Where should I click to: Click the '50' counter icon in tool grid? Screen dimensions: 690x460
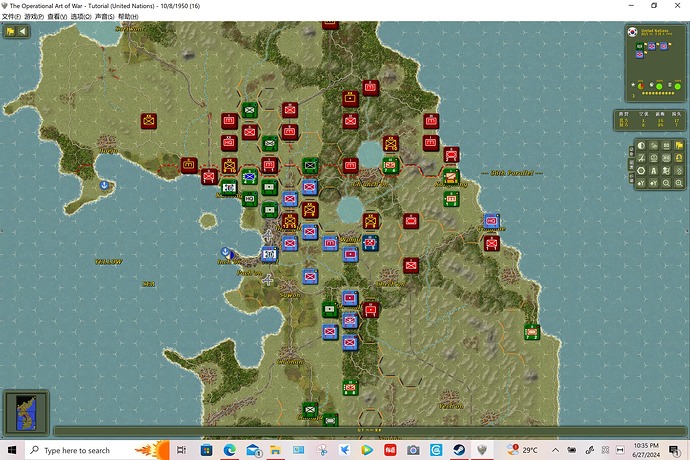click(x=666, y=146)
